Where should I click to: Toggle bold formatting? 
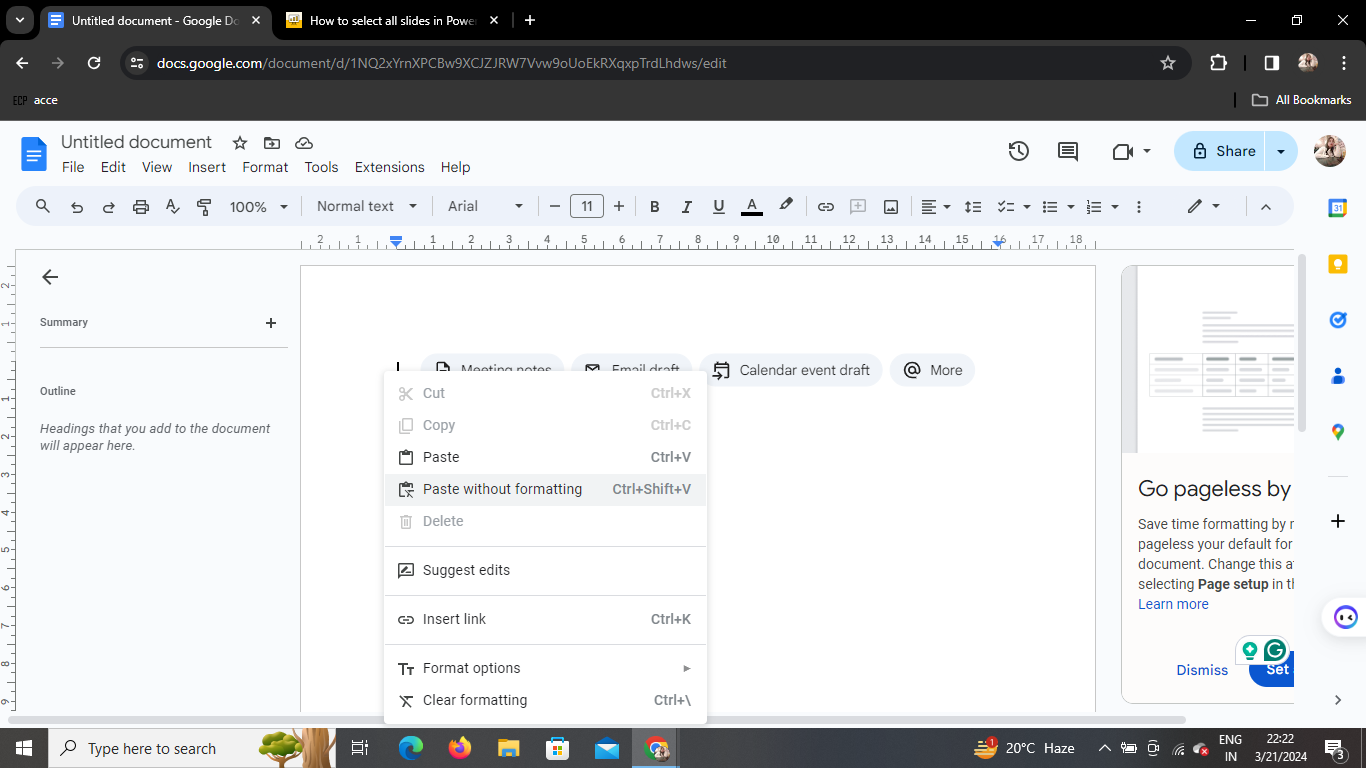[655, 207]
